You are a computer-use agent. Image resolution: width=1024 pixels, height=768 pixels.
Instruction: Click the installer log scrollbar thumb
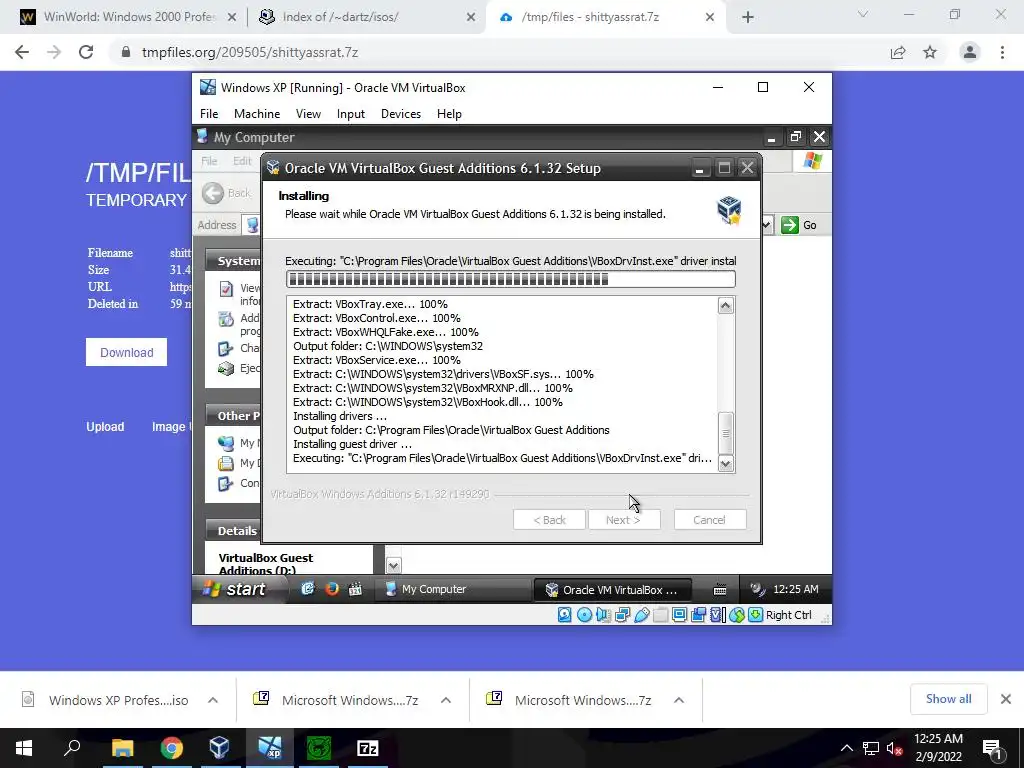coord(726,433)
